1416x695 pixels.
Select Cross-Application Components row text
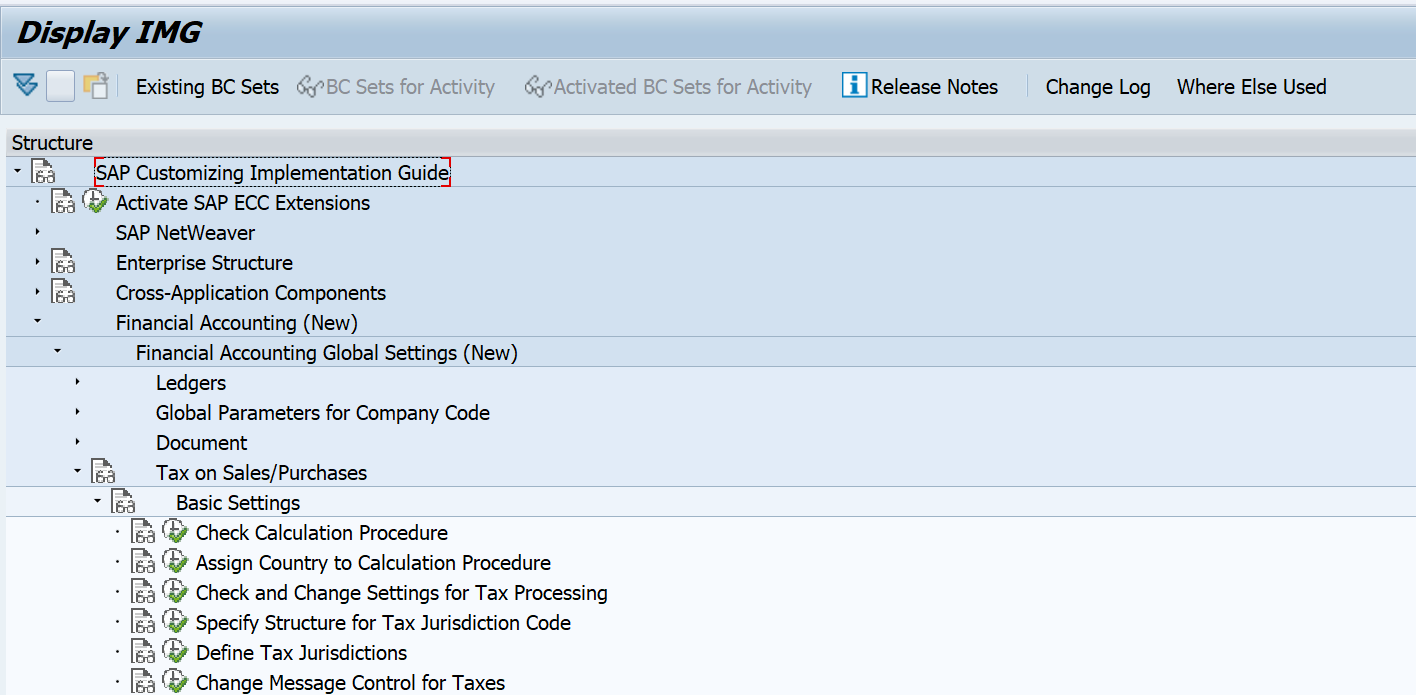tap(251, 293)
